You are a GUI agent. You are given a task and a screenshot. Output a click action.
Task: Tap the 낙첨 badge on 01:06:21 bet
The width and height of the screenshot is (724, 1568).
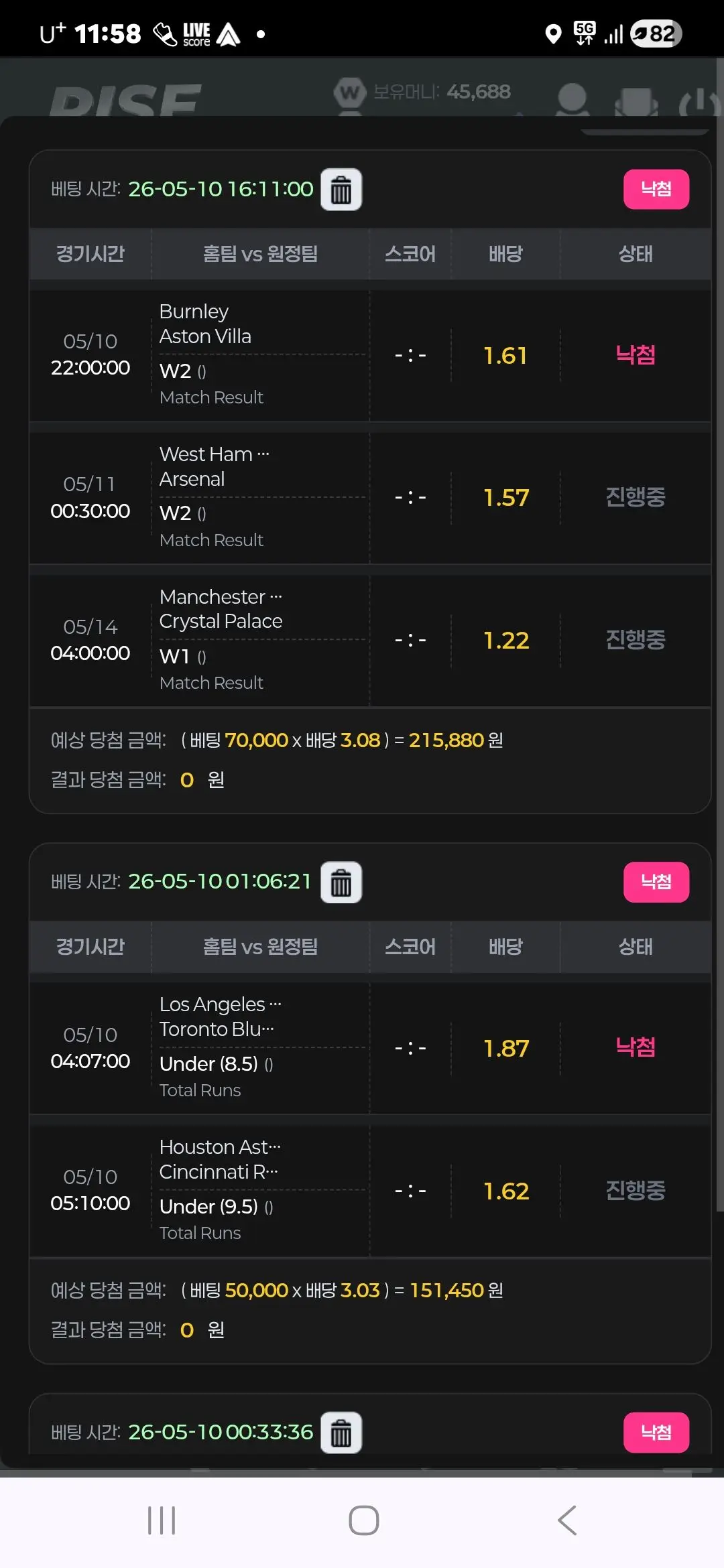coord(656,882)
